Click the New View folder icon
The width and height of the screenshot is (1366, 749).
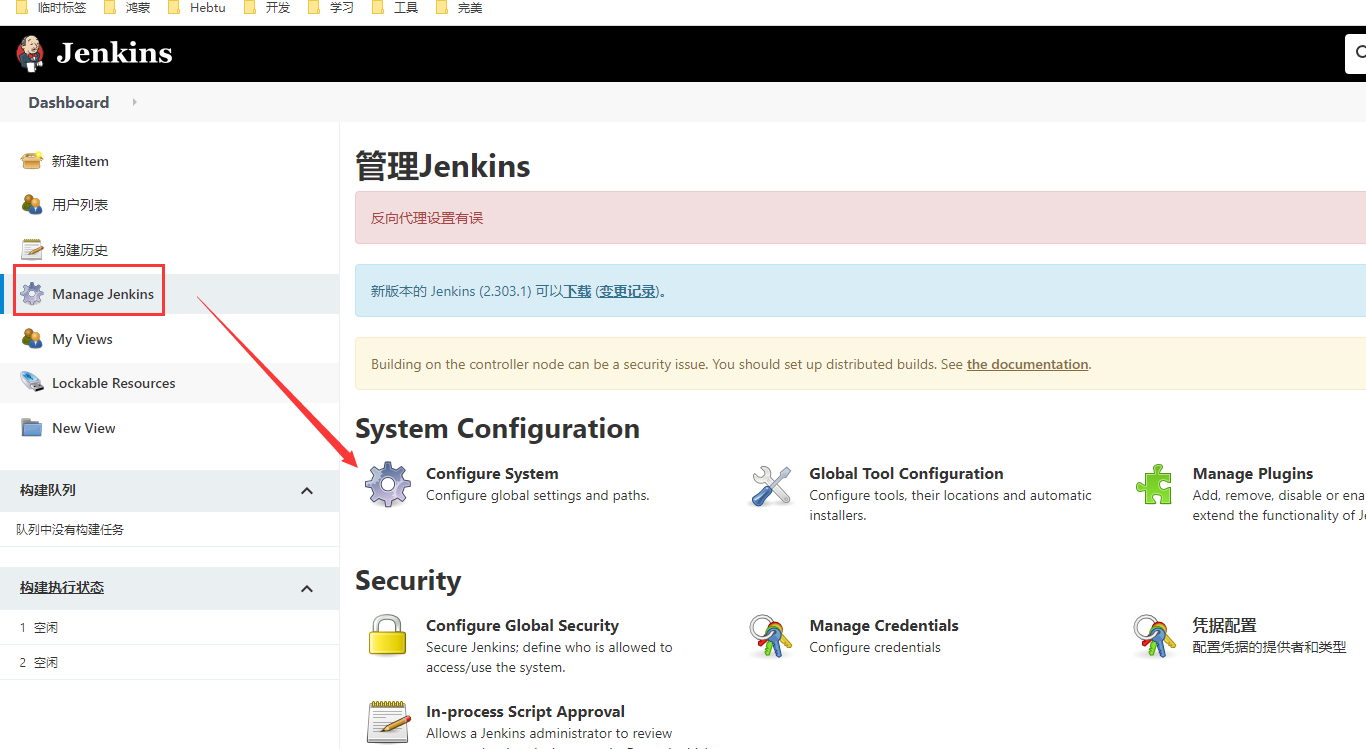(32, 428)
